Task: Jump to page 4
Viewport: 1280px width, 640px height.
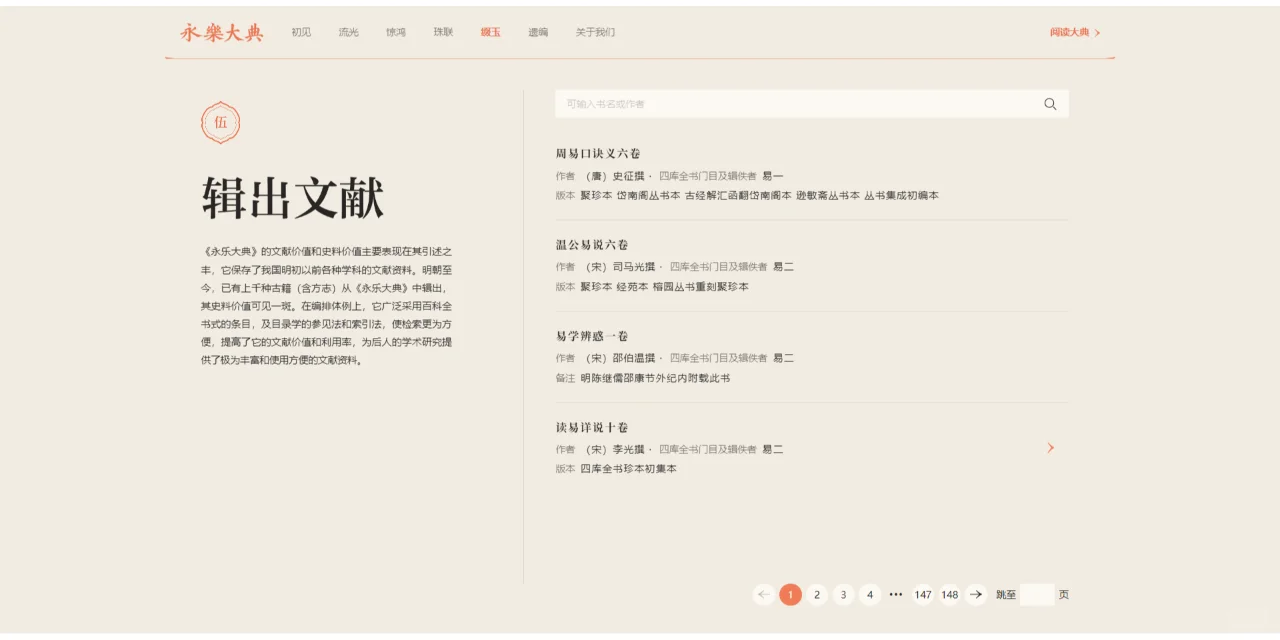Action: [870, 595]
